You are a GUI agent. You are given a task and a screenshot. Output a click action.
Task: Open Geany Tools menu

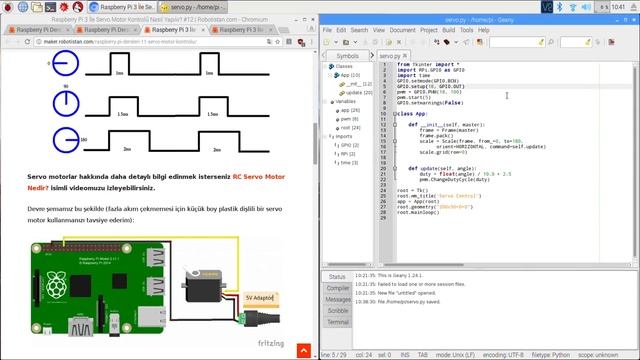pos(467,30)
